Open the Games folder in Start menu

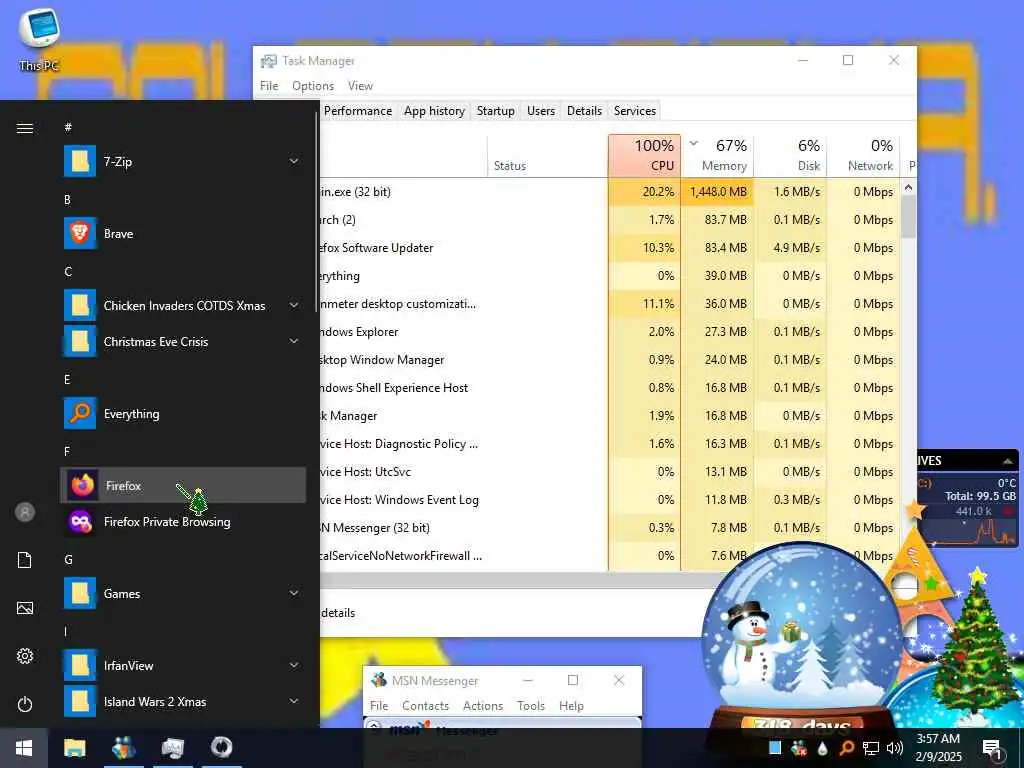[80, 593]
